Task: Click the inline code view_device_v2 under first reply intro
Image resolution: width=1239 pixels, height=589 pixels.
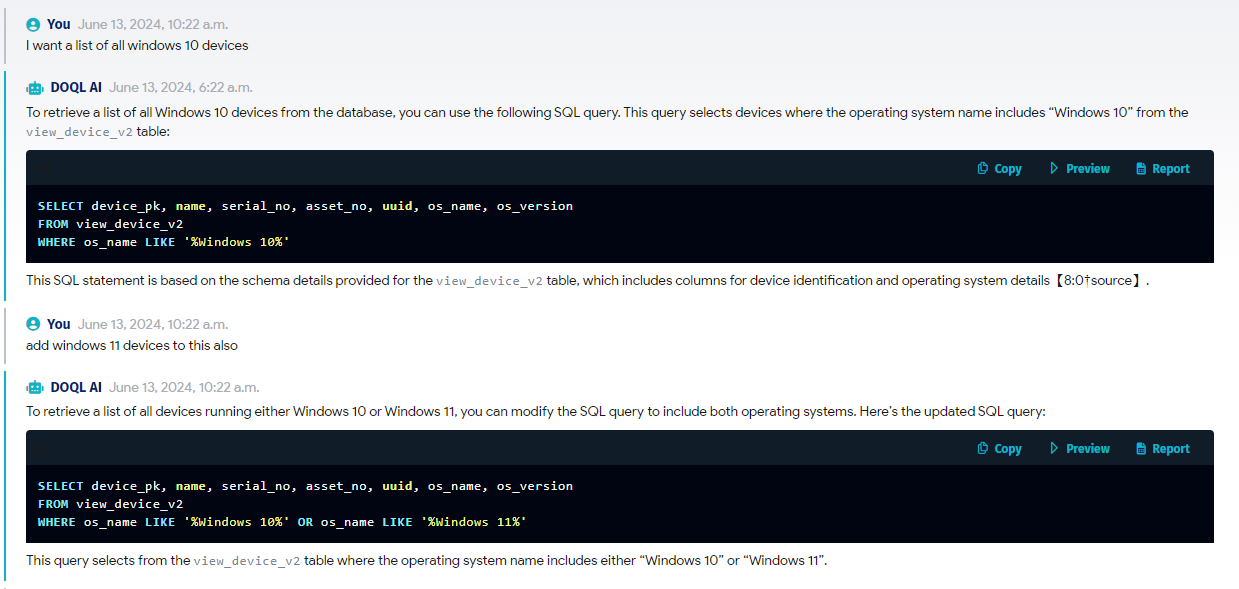Action: (80, 132)
